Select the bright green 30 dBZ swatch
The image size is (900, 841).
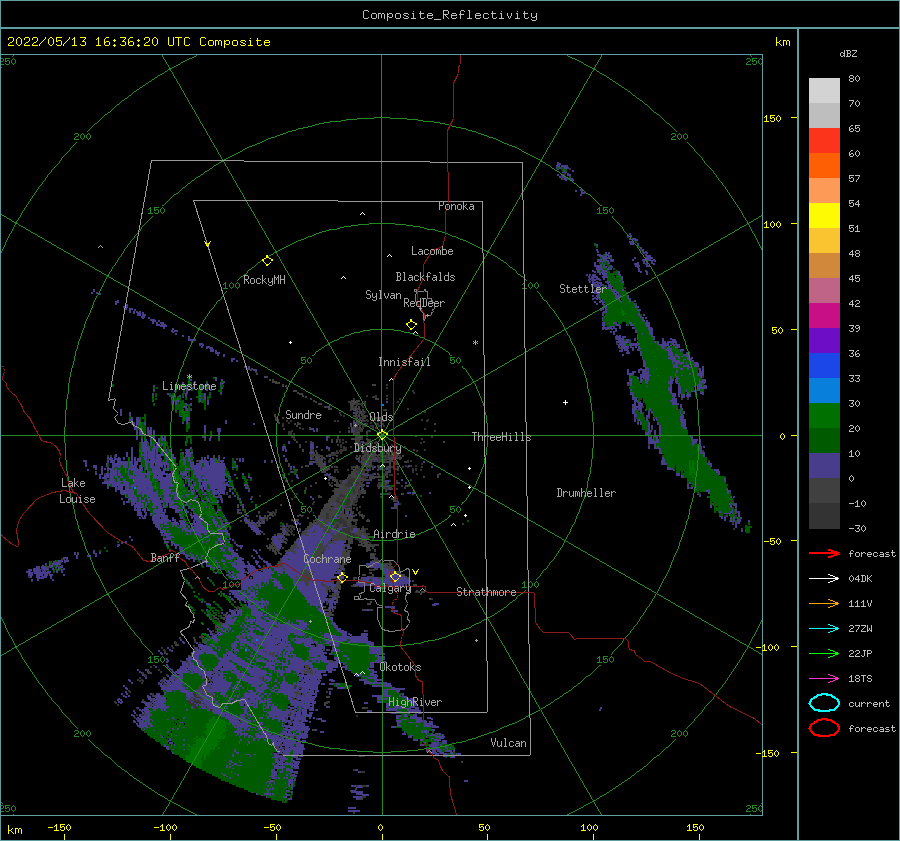824,416
